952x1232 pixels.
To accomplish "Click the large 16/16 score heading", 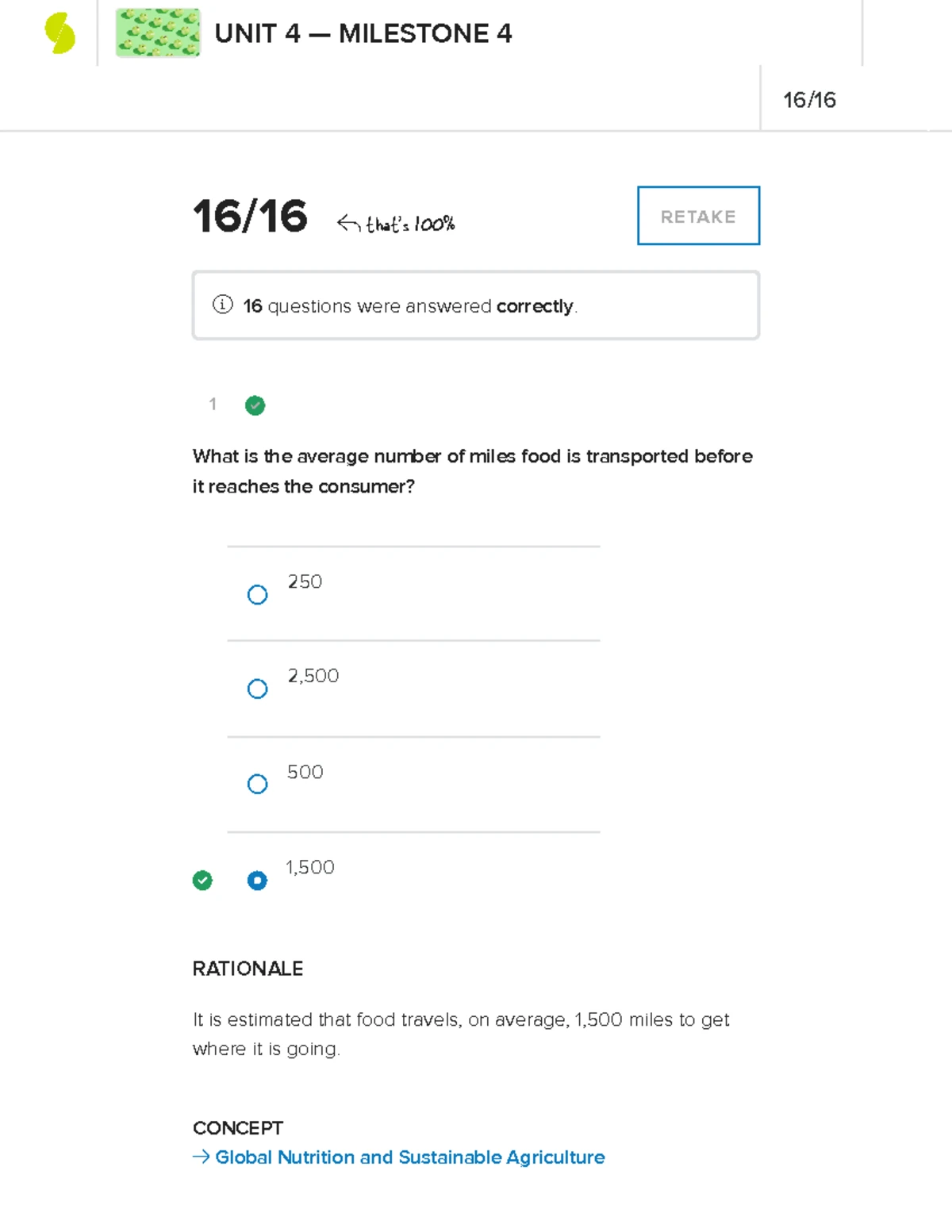I will [x=250, y=217].
